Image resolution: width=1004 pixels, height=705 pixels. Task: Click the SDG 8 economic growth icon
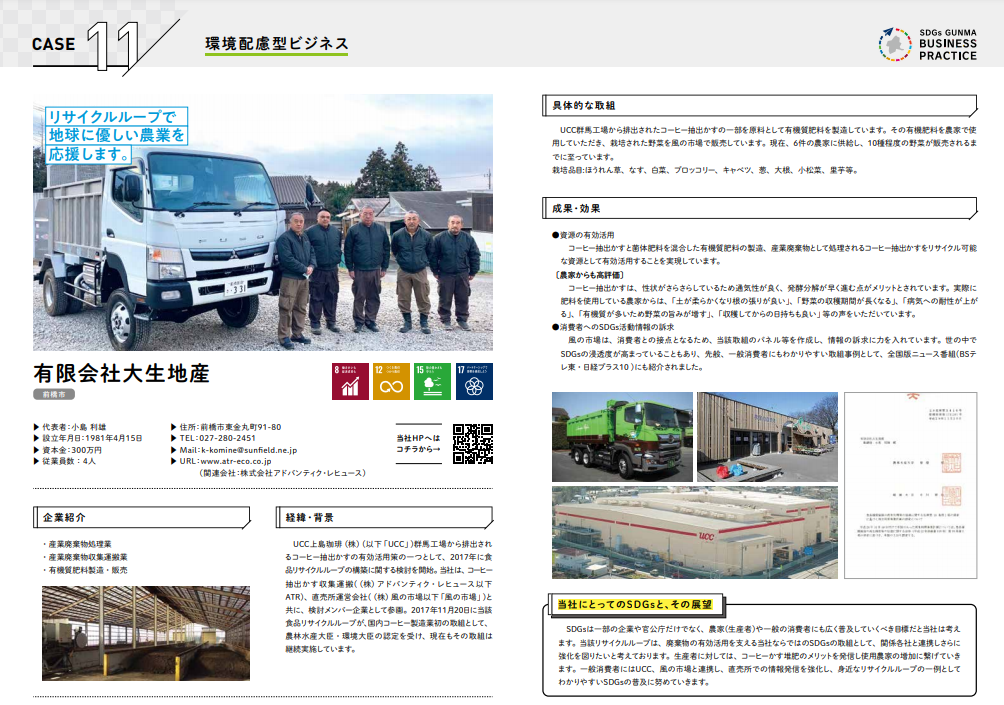pyautogui.click(x=350, y=381)
